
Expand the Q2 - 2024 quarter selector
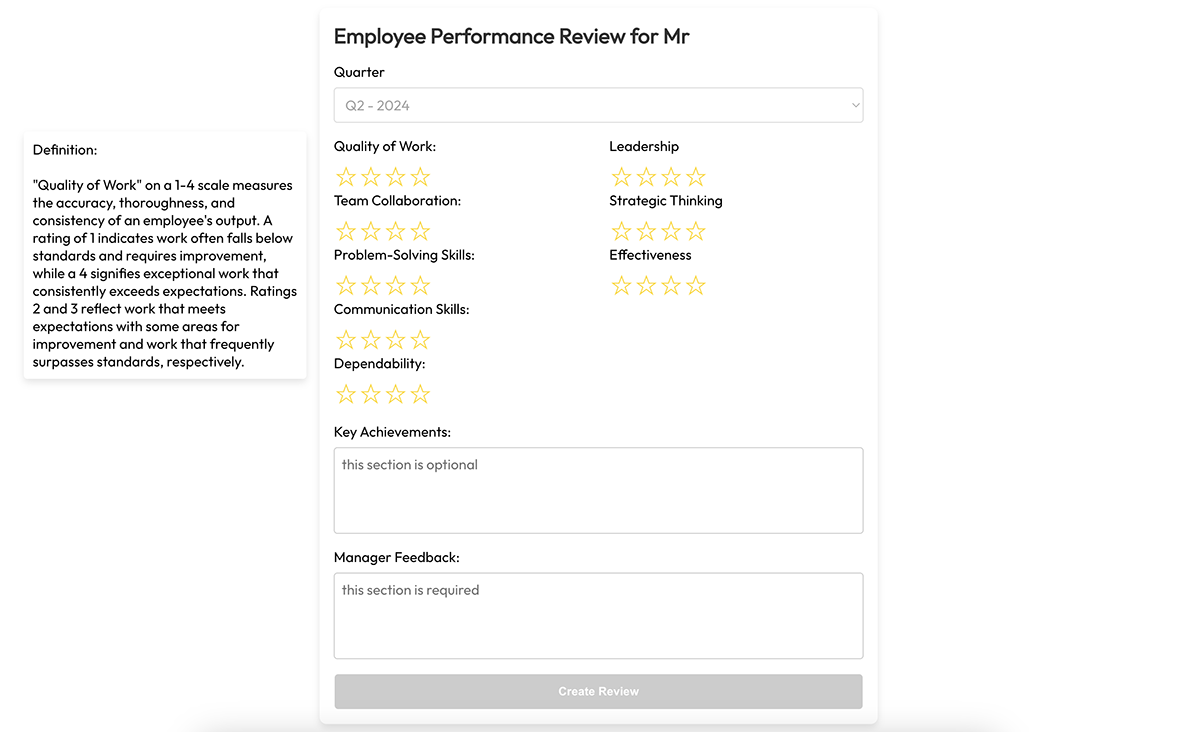click(x=598, y=105)
